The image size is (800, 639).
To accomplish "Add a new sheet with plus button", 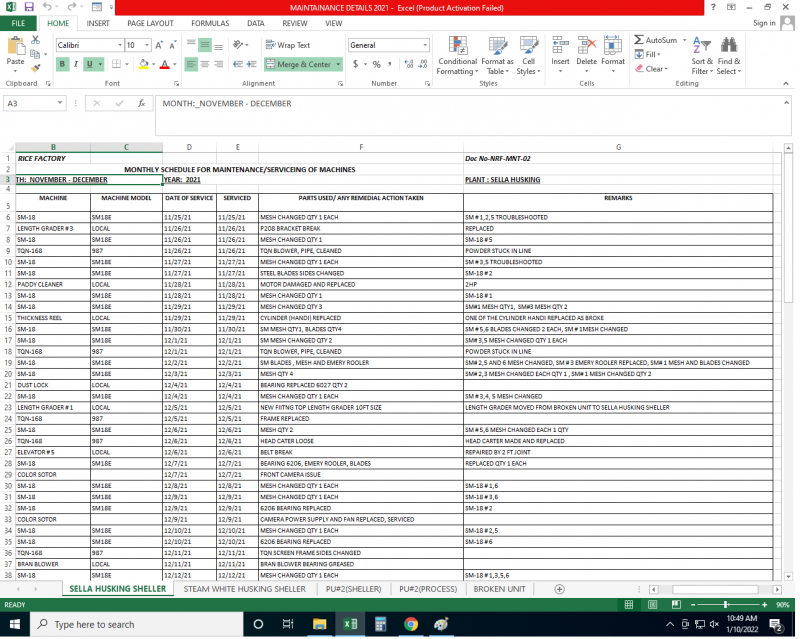I will click(x=559, y=589).
